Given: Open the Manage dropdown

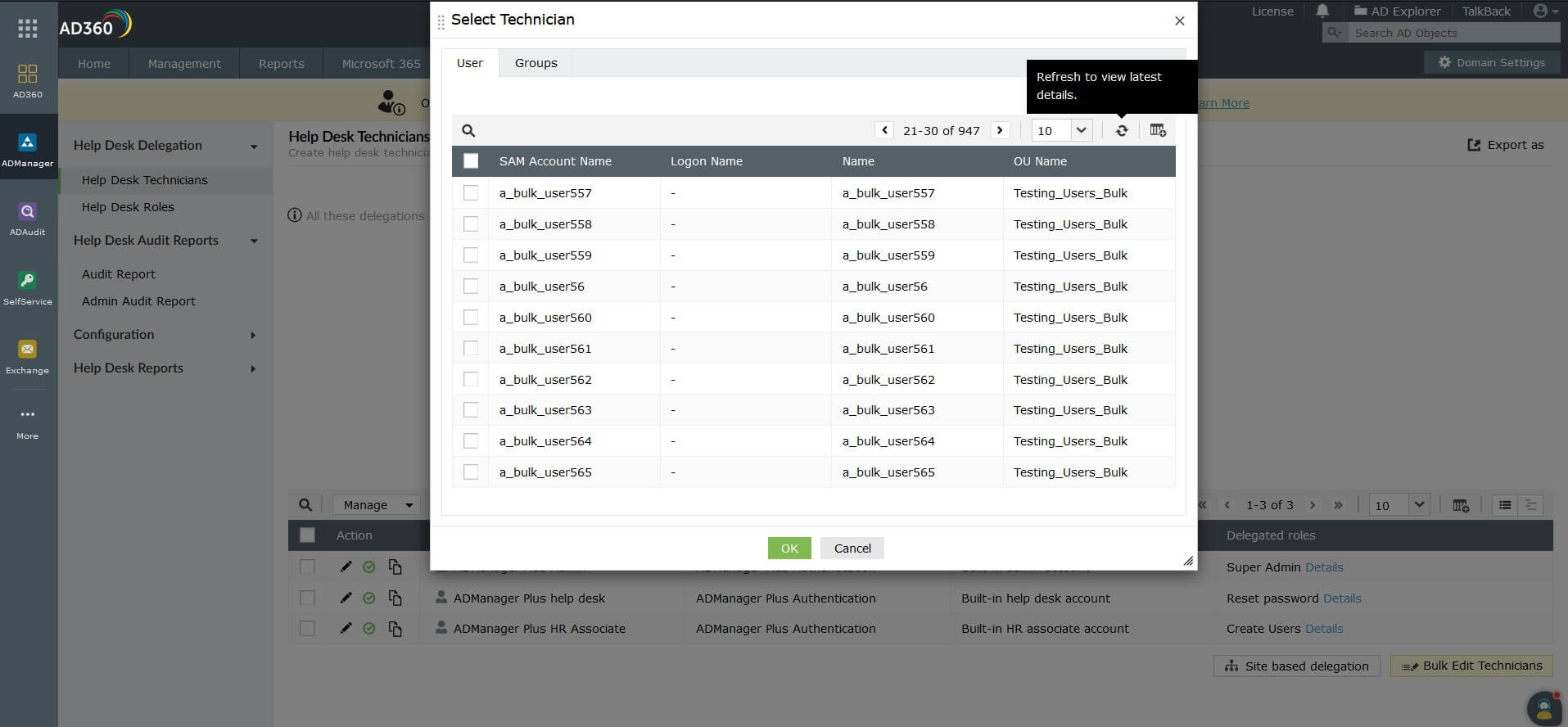Looking at the screenshot, I should [x=377, y=505].
